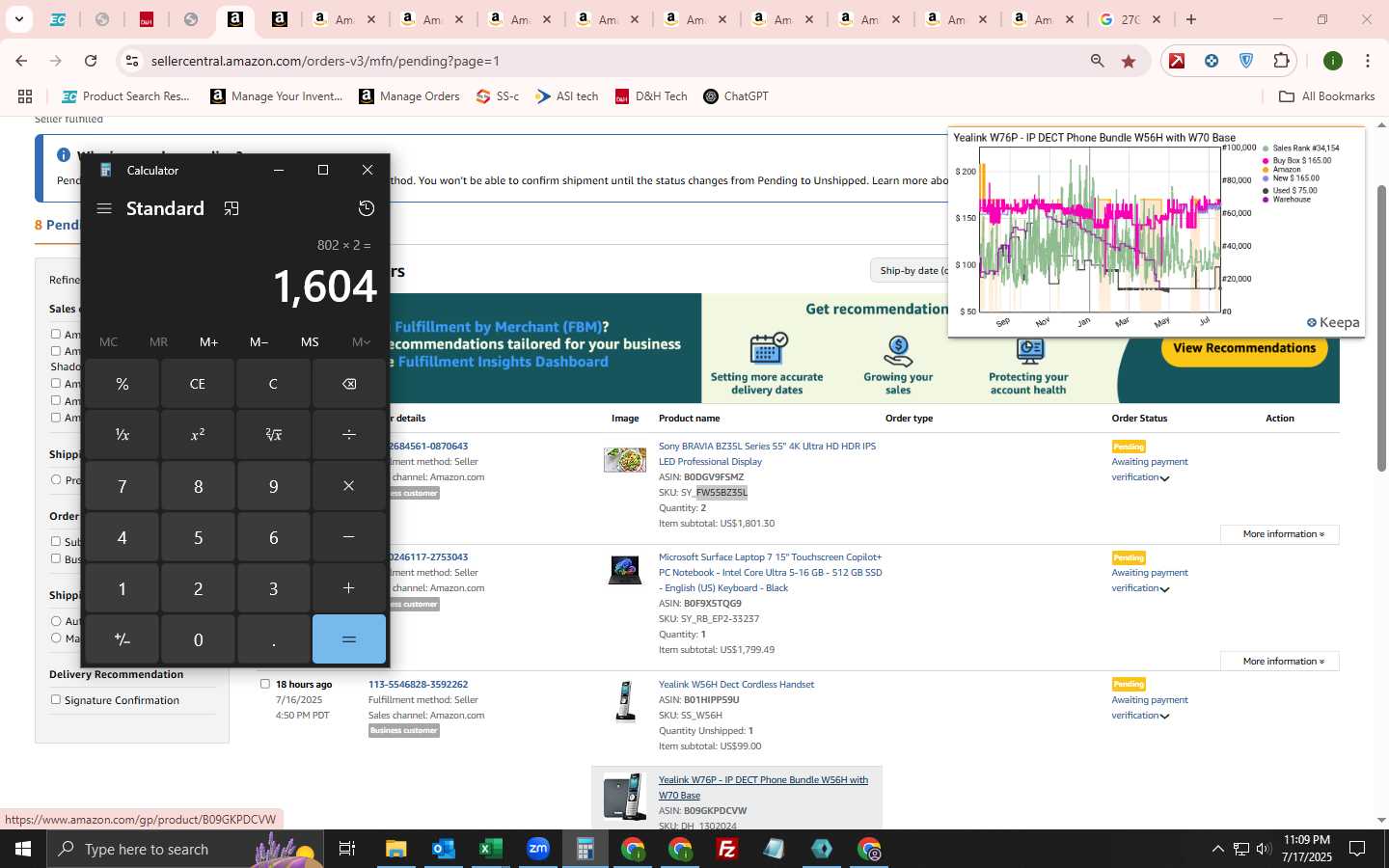Click MS memory store in Calculator
The width and height of the screenshot is (1389, 868).
(310, 341)
